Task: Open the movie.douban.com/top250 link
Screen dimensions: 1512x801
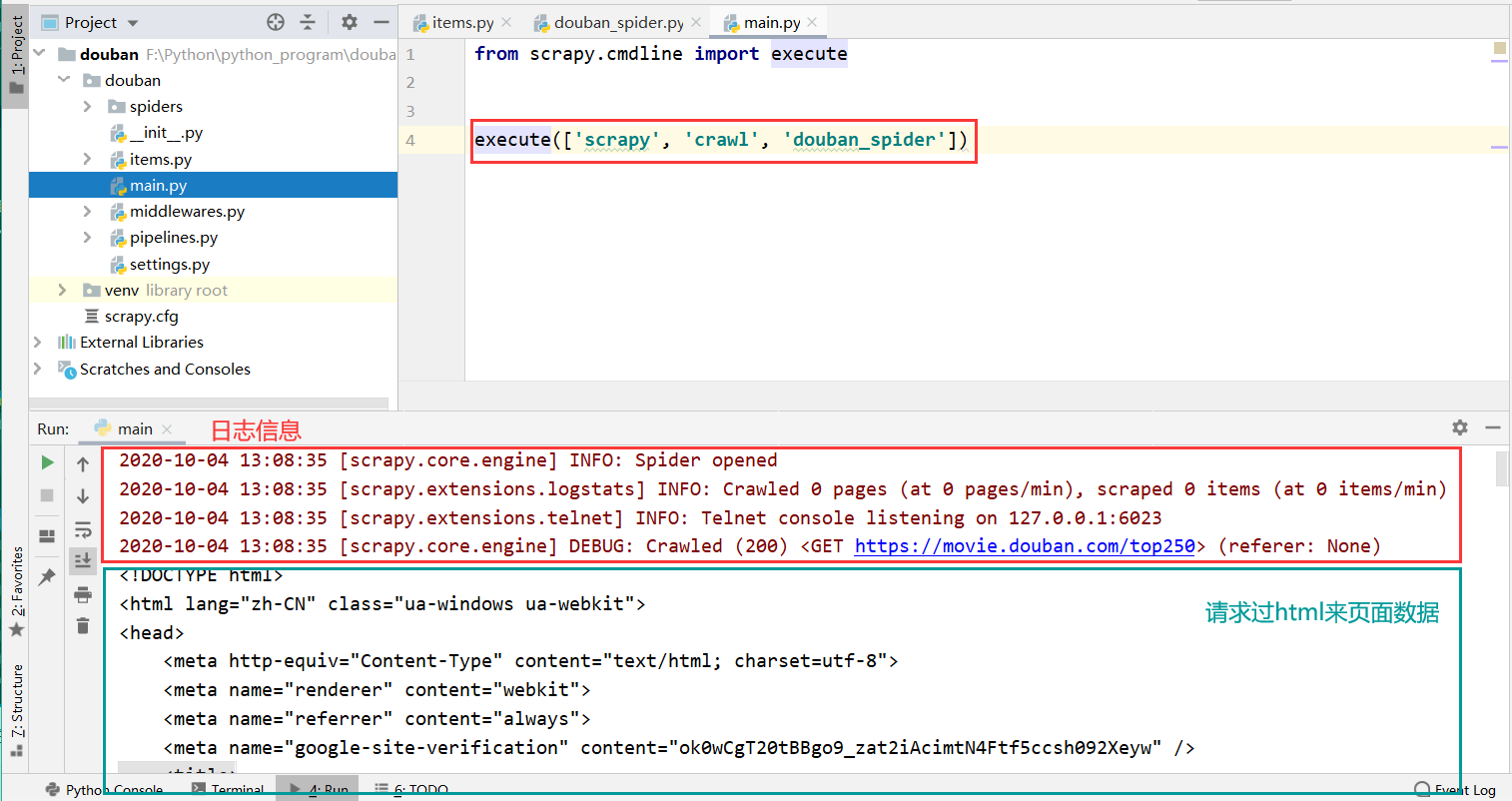Action: pos(1025,545)
